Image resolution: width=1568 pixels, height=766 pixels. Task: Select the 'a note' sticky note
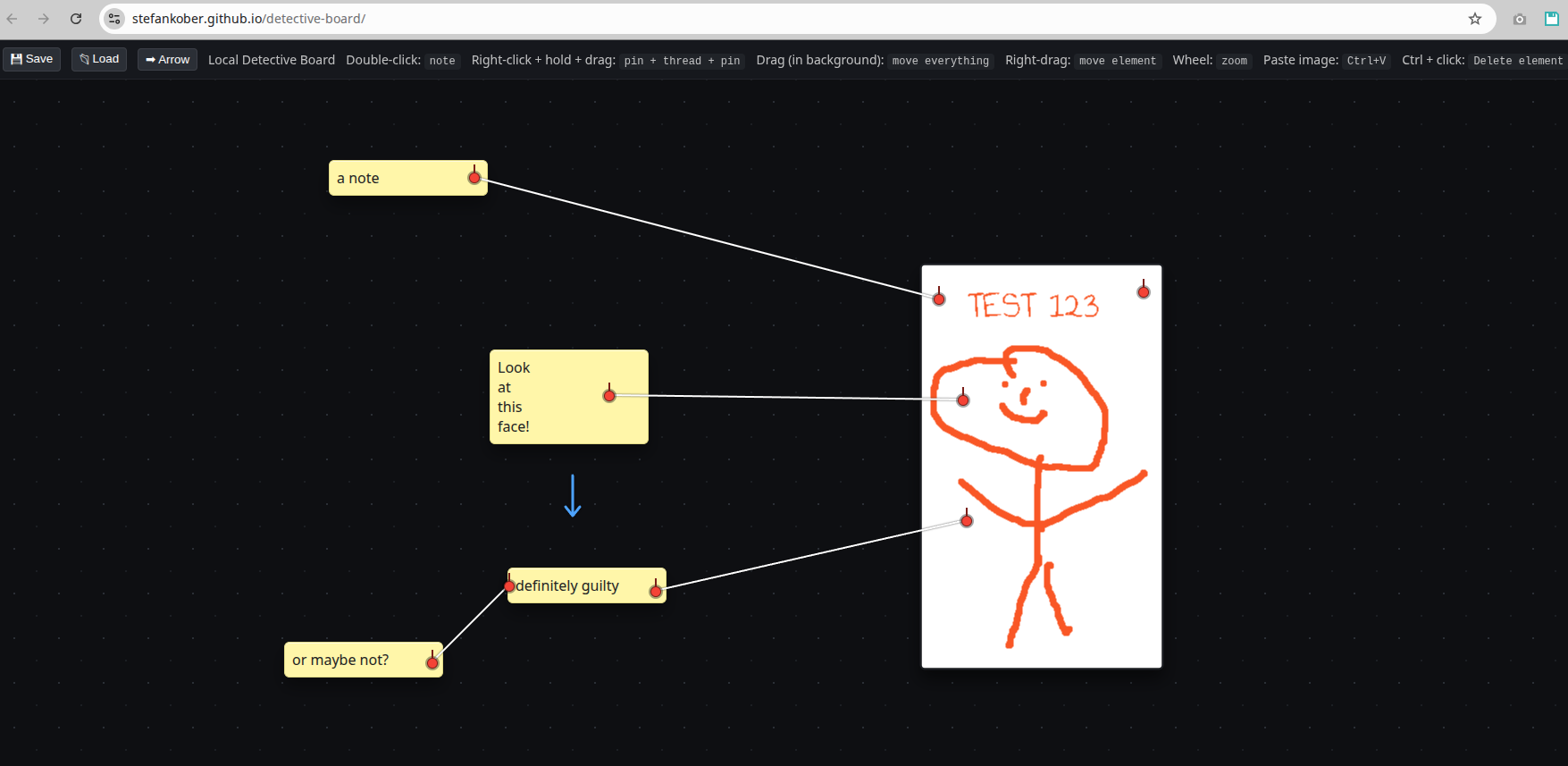coord(408,178)
